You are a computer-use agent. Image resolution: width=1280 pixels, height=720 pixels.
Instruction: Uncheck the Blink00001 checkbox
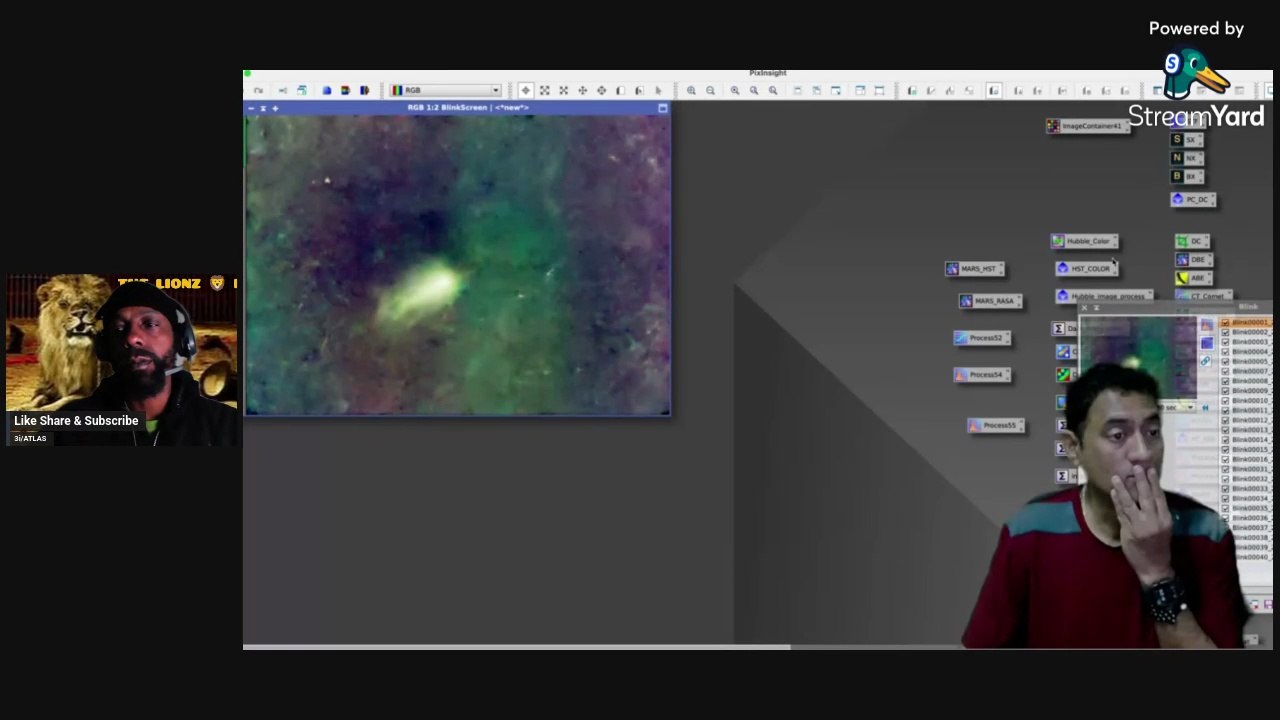(1225, 323)
